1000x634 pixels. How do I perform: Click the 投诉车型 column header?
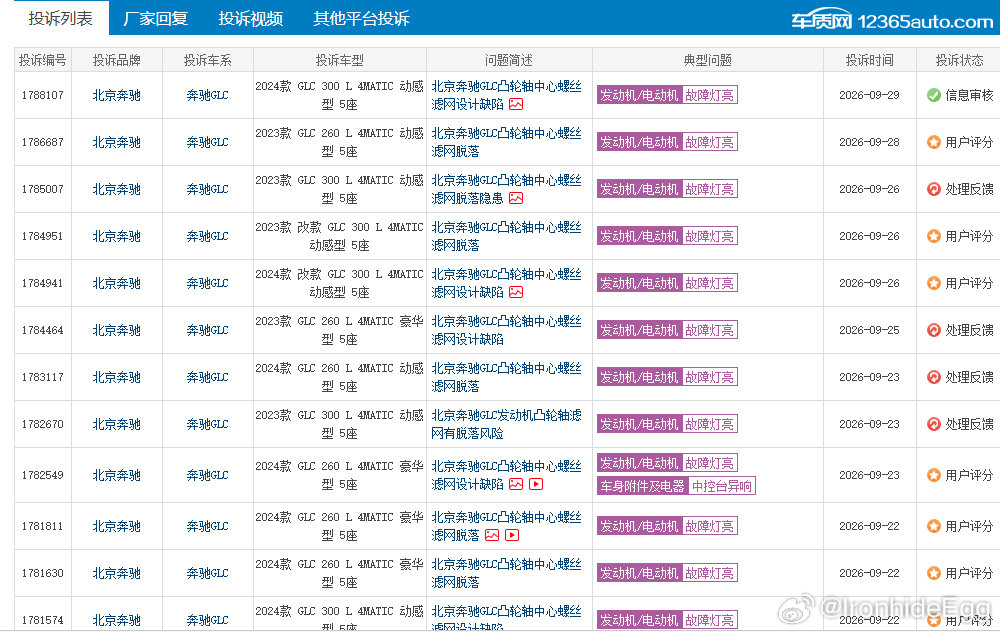pos(339,60)
